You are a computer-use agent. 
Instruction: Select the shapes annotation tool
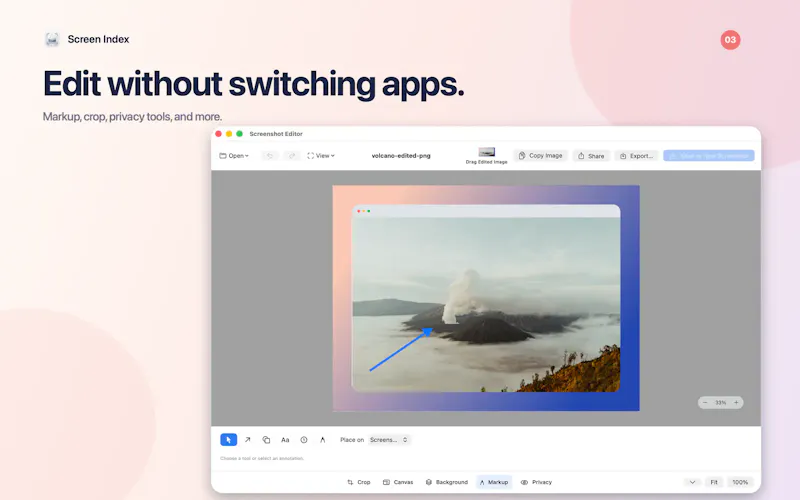266,439
